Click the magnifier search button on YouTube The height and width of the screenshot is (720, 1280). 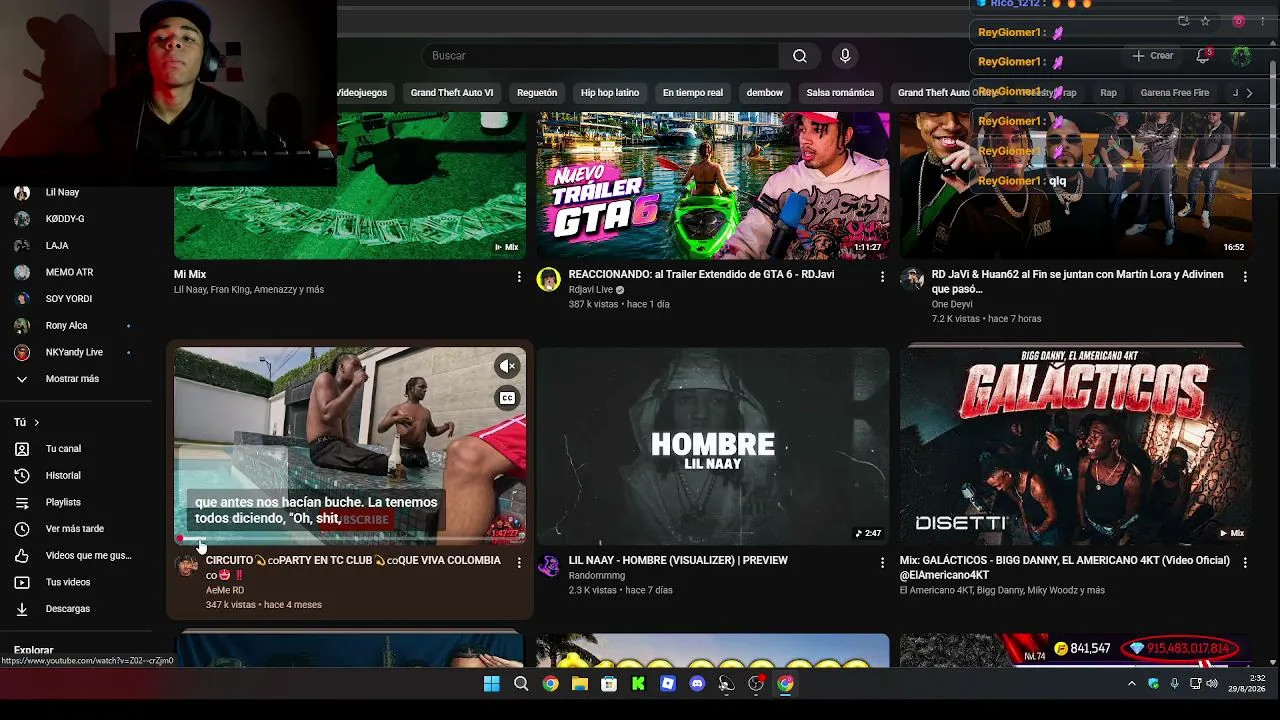click(x=800, y=56)
